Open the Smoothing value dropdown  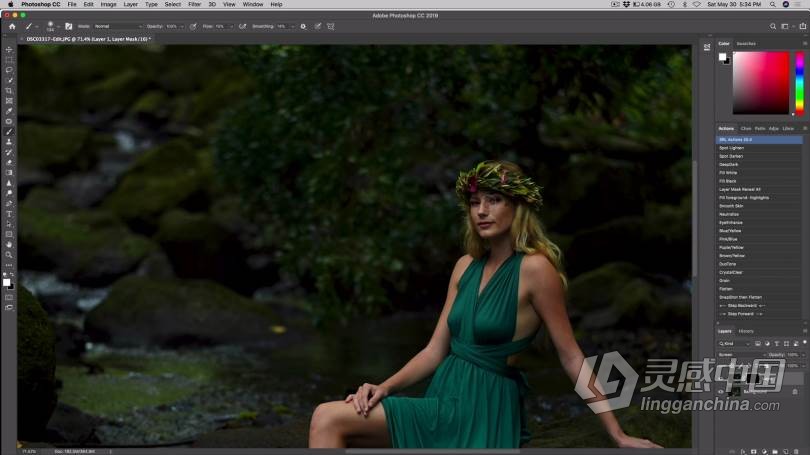click(x=292, y=26)
